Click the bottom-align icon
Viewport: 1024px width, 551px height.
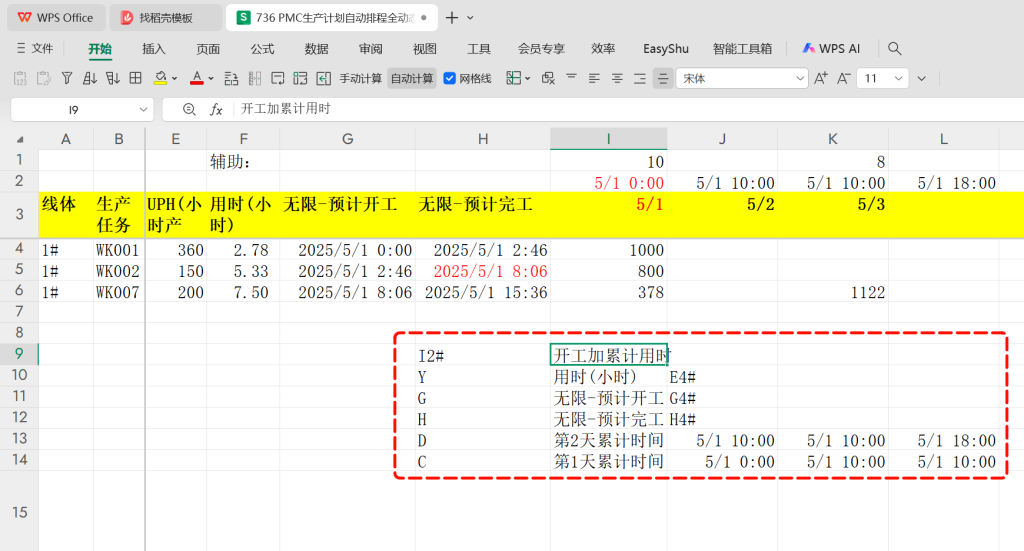point(639,78)
